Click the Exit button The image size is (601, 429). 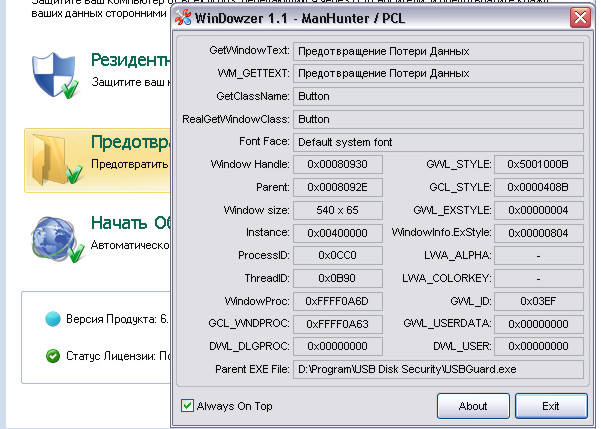click(x=551, y=406)
